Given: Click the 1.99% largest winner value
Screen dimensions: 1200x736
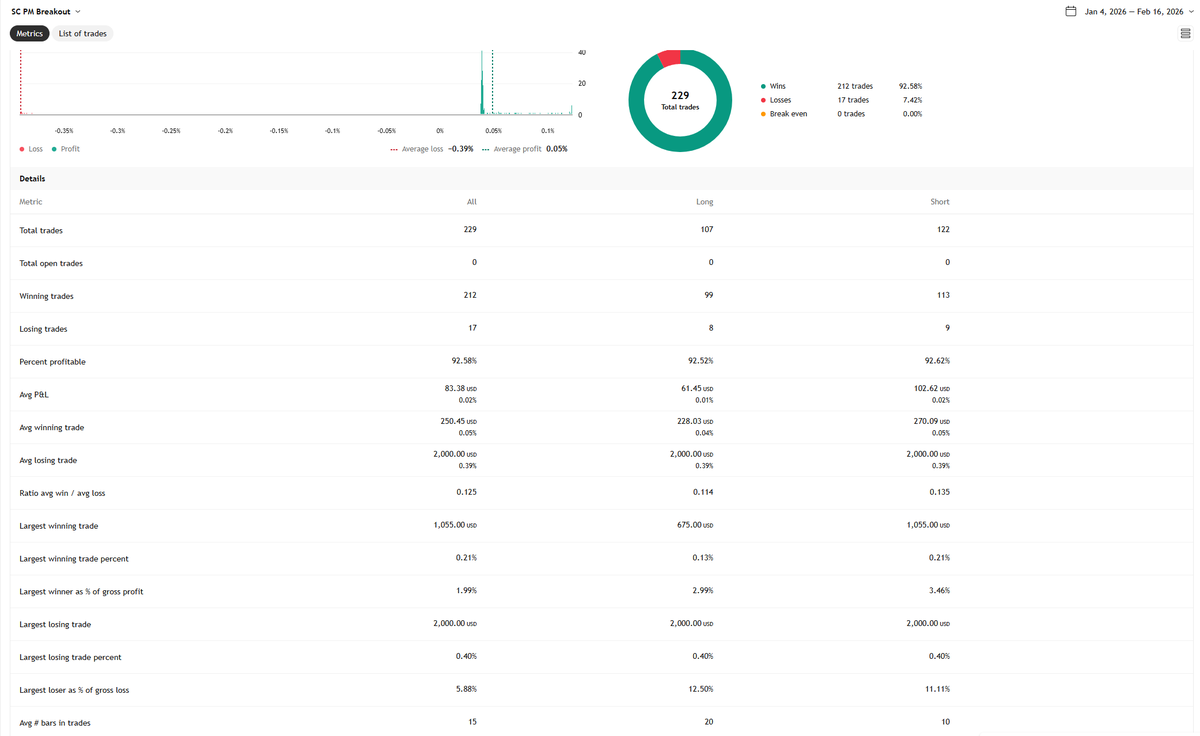Looking at the screenshot, I should [x=466, y=591].
